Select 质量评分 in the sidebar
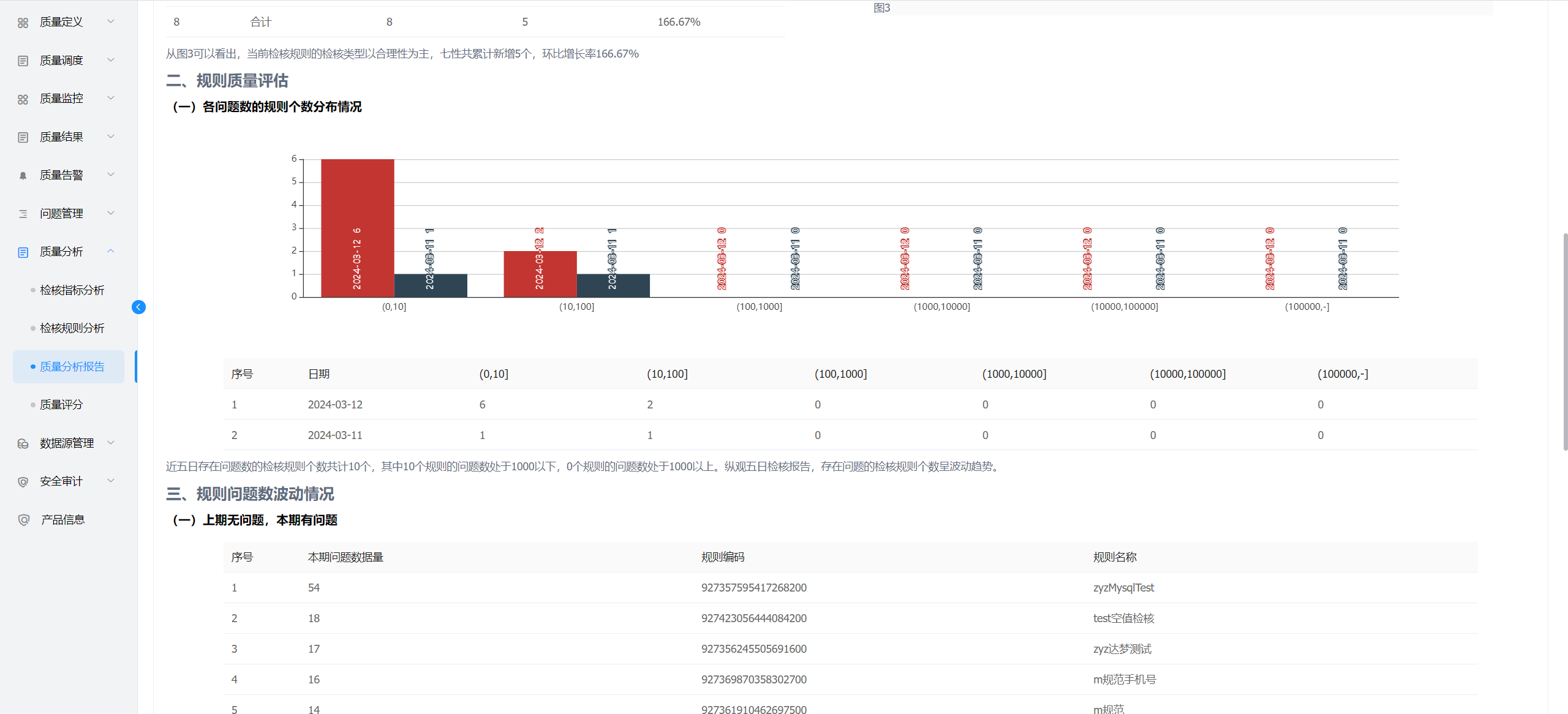Screen dimensions: 1568x714 click(x=61, y=405)
